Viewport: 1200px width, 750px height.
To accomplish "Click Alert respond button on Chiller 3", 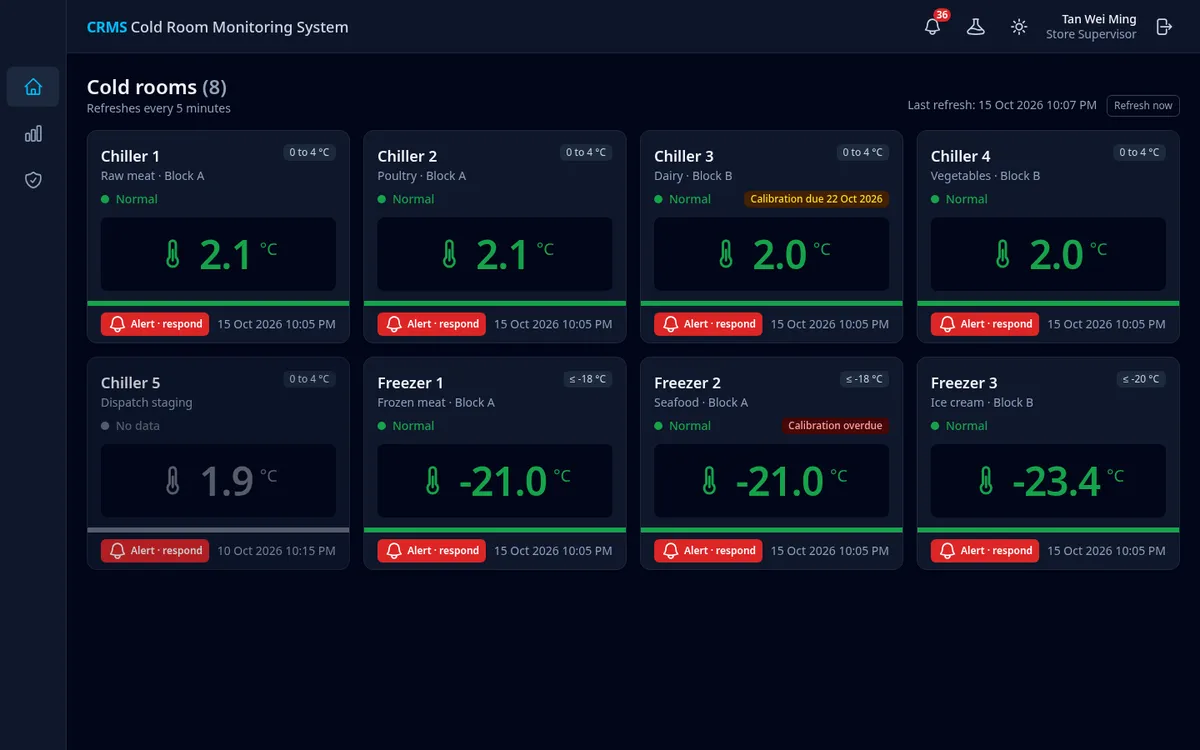I will (708, 324).
